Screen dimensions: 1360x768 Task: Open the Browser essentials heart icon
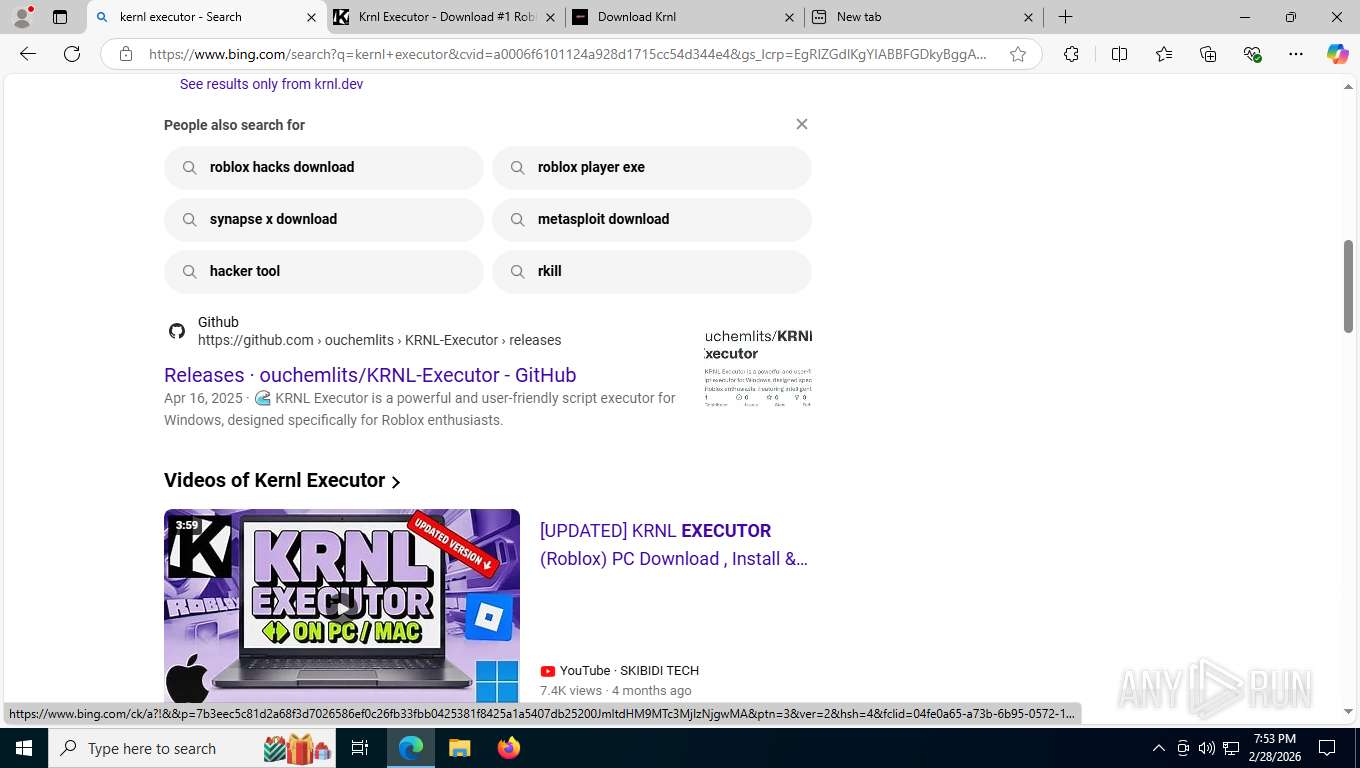1252,54
